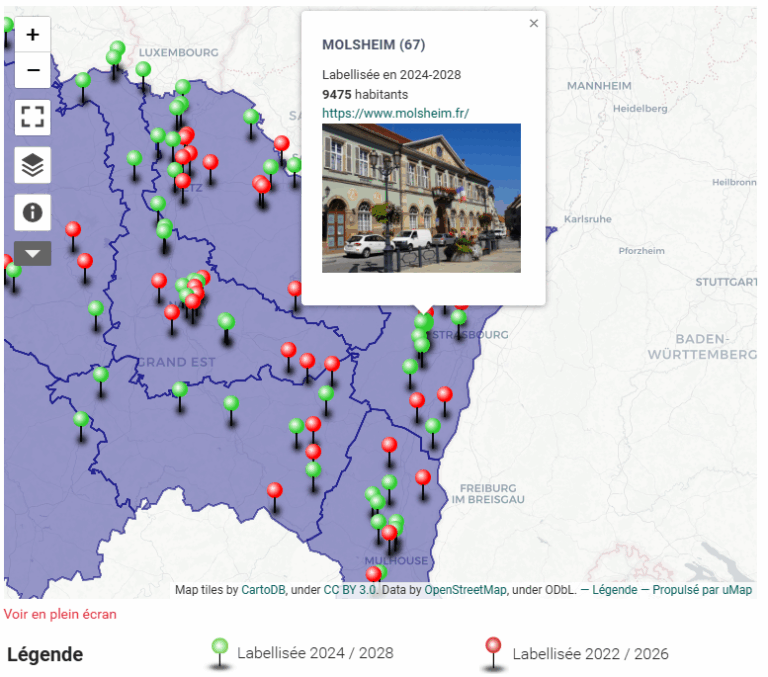Click the Légende link in attribution
768x677 pixels.
coord(614,590)
